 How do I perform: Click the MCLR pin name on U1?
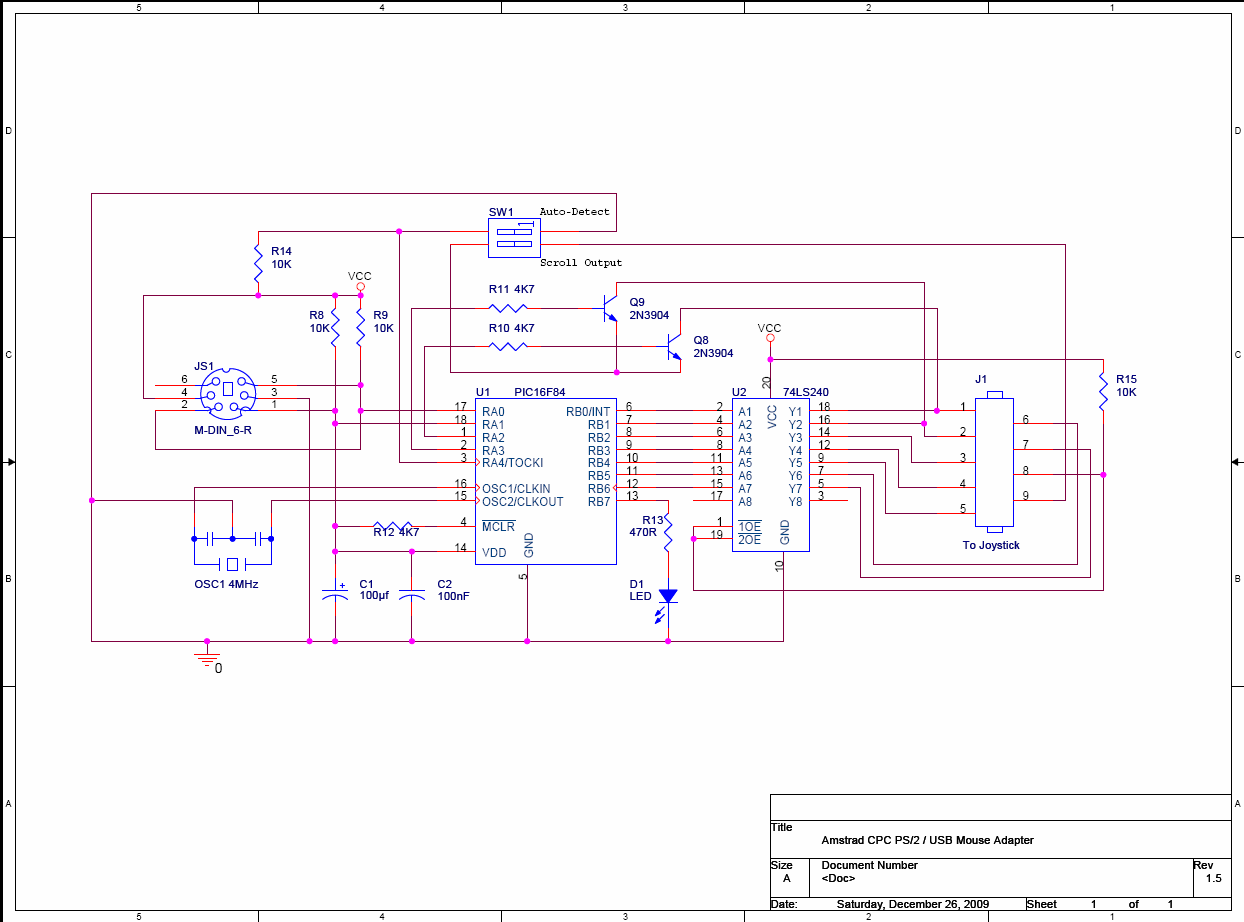498,527
